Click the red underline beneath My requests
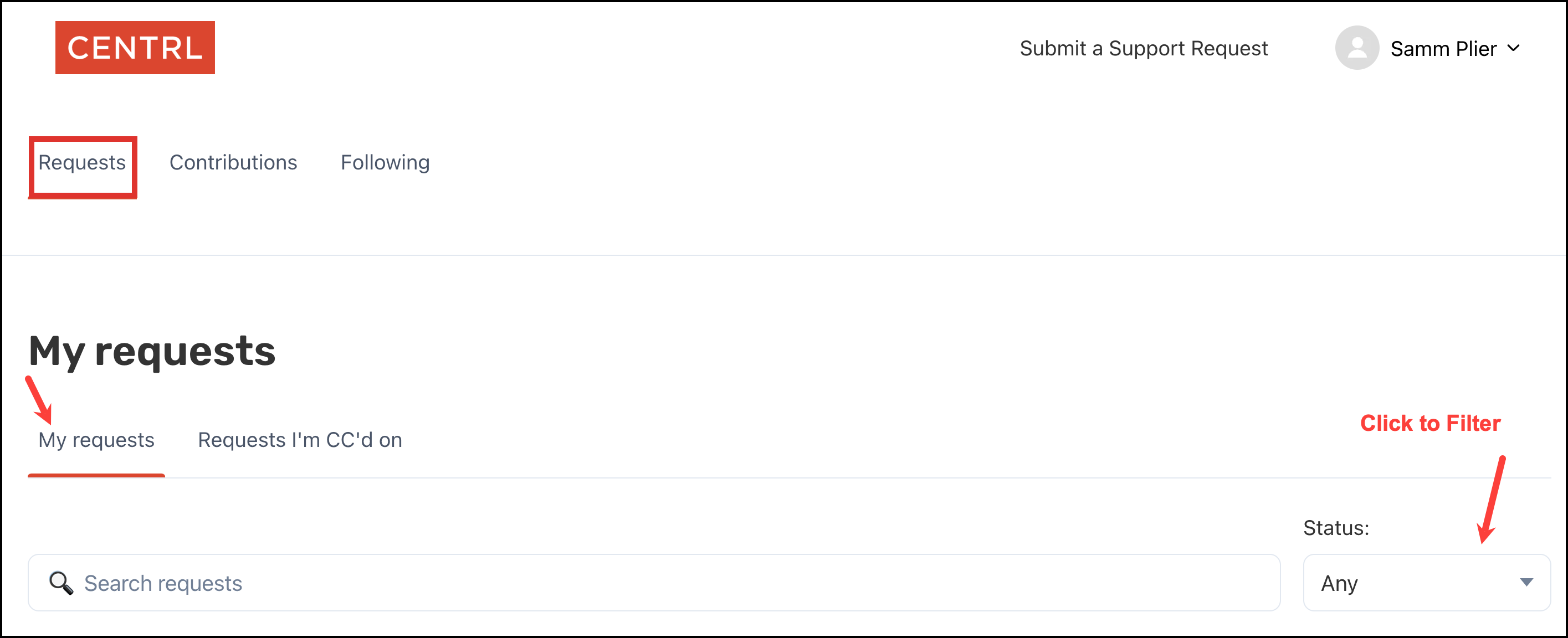This screenshot has height=638, width=1568. click(x=96, y=476)
